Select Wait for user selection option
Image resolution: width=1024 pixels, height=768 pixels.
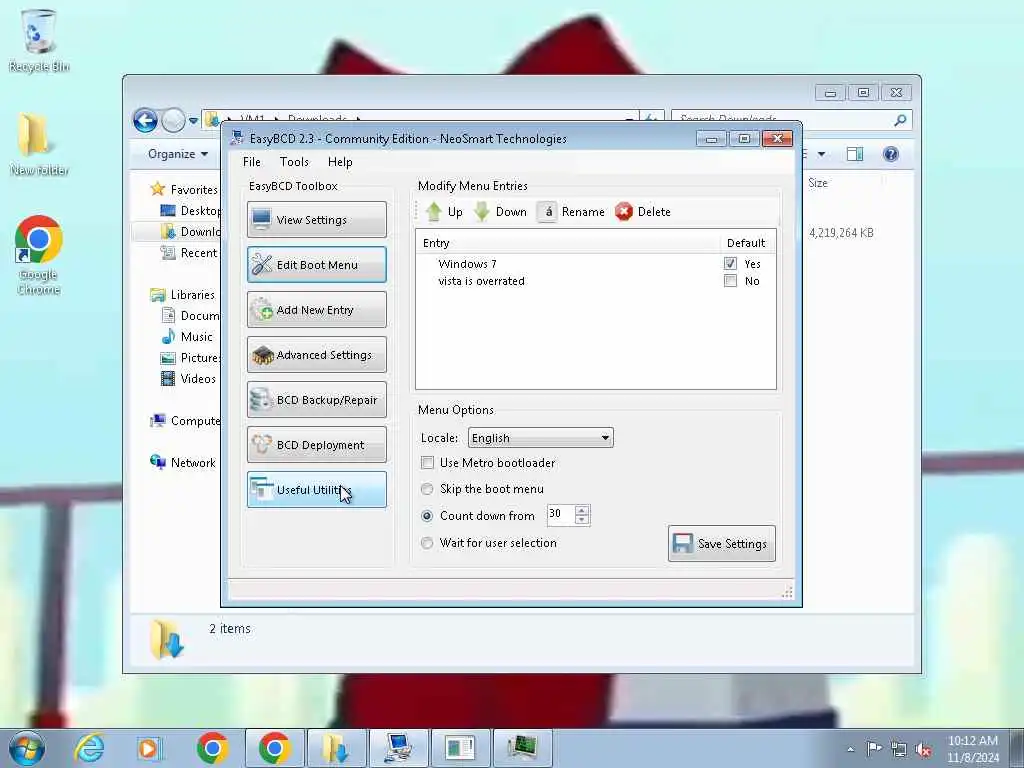pos(427,543)
